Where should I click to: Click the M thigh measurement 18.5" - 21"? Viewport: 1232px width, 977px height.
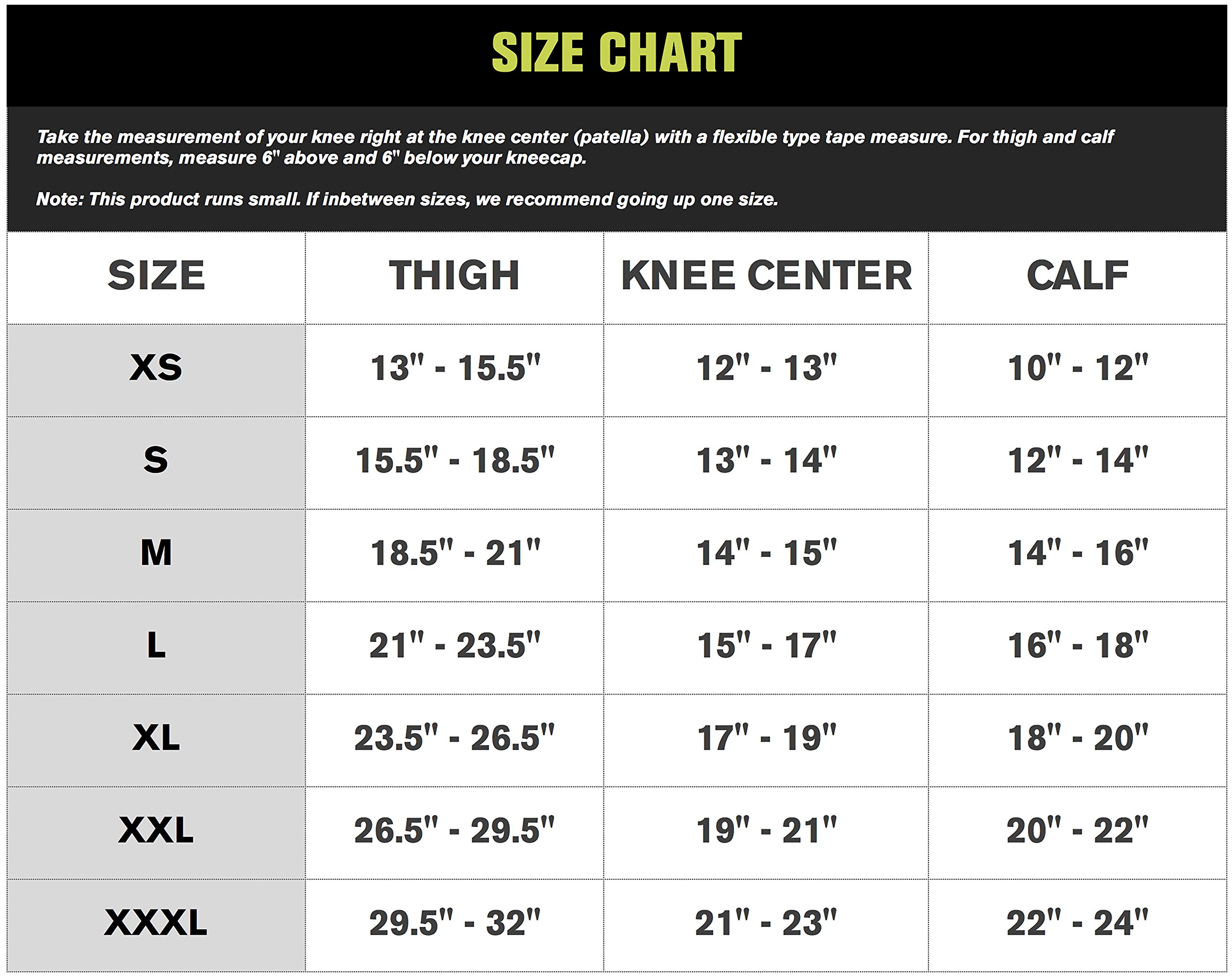point(455,553)
